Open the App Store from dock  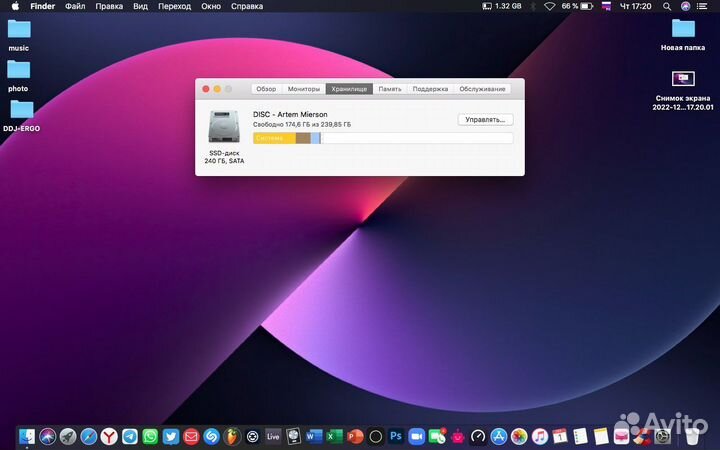(x=499, y=436)
